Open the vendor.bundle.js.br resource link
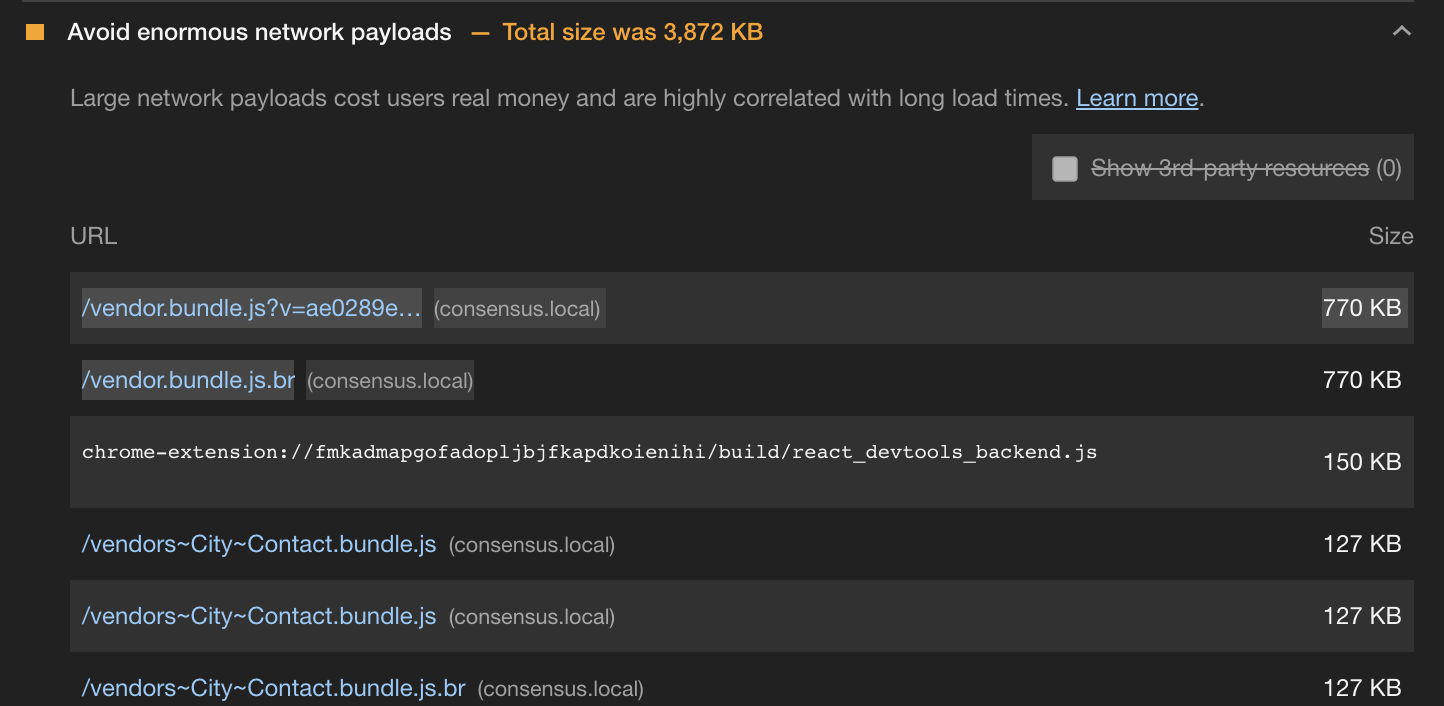 click(187, 379)
